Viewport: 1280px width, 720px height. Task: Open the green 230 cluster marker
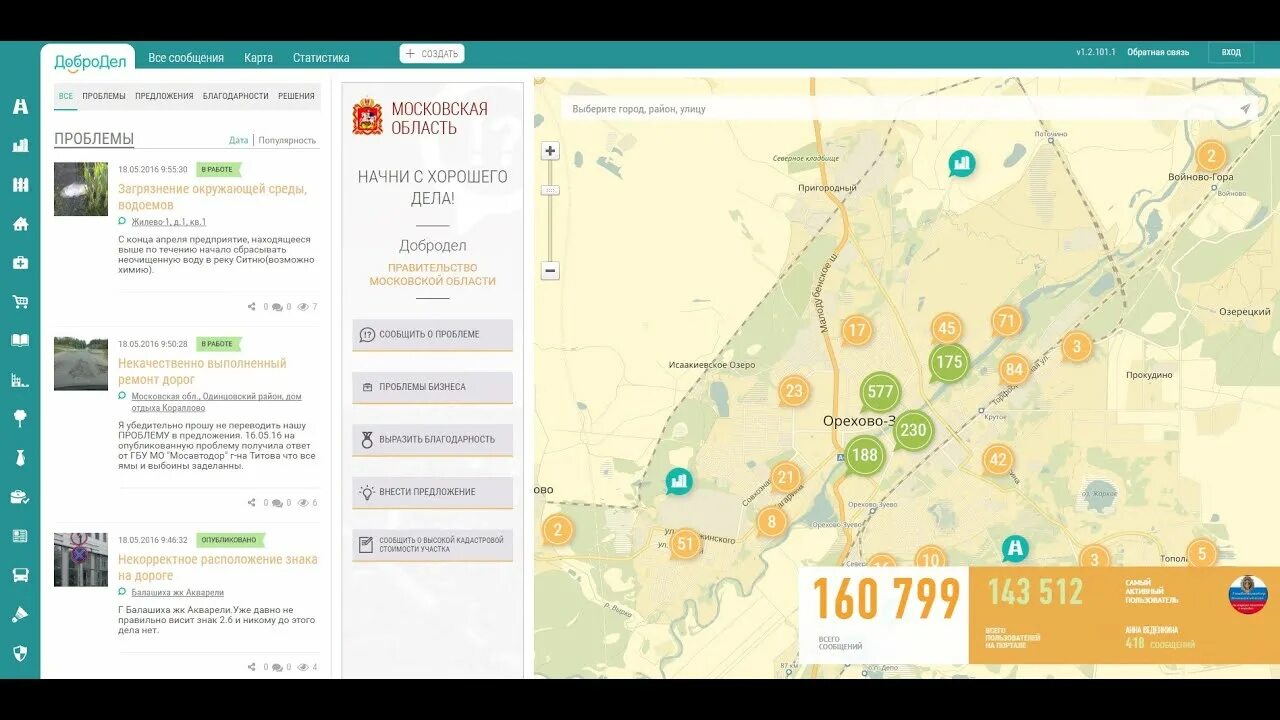click(x=913, y=431)
